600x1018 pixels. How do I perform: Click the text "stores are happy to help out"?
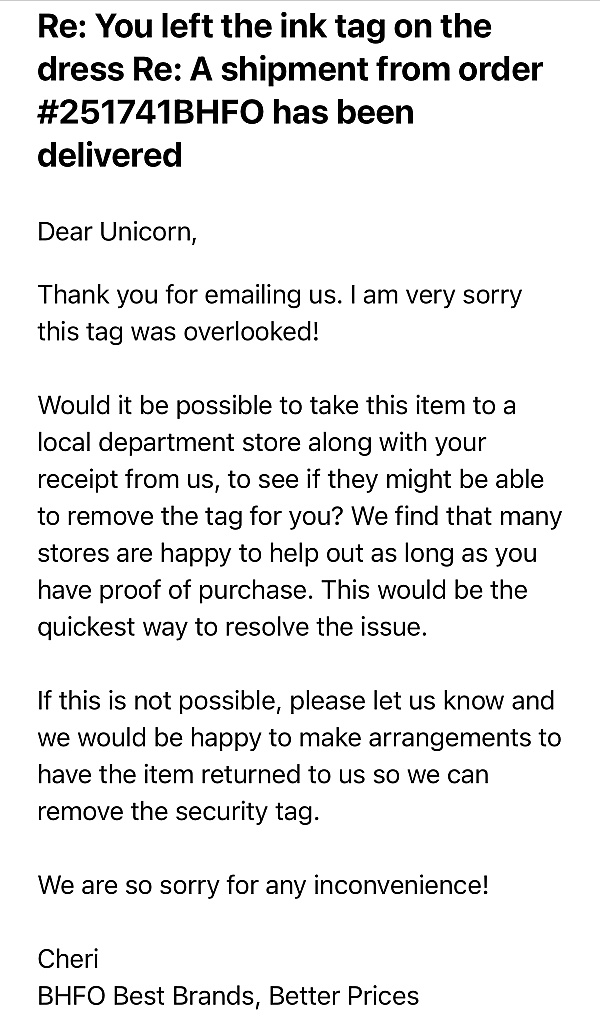tap(182, 552)
